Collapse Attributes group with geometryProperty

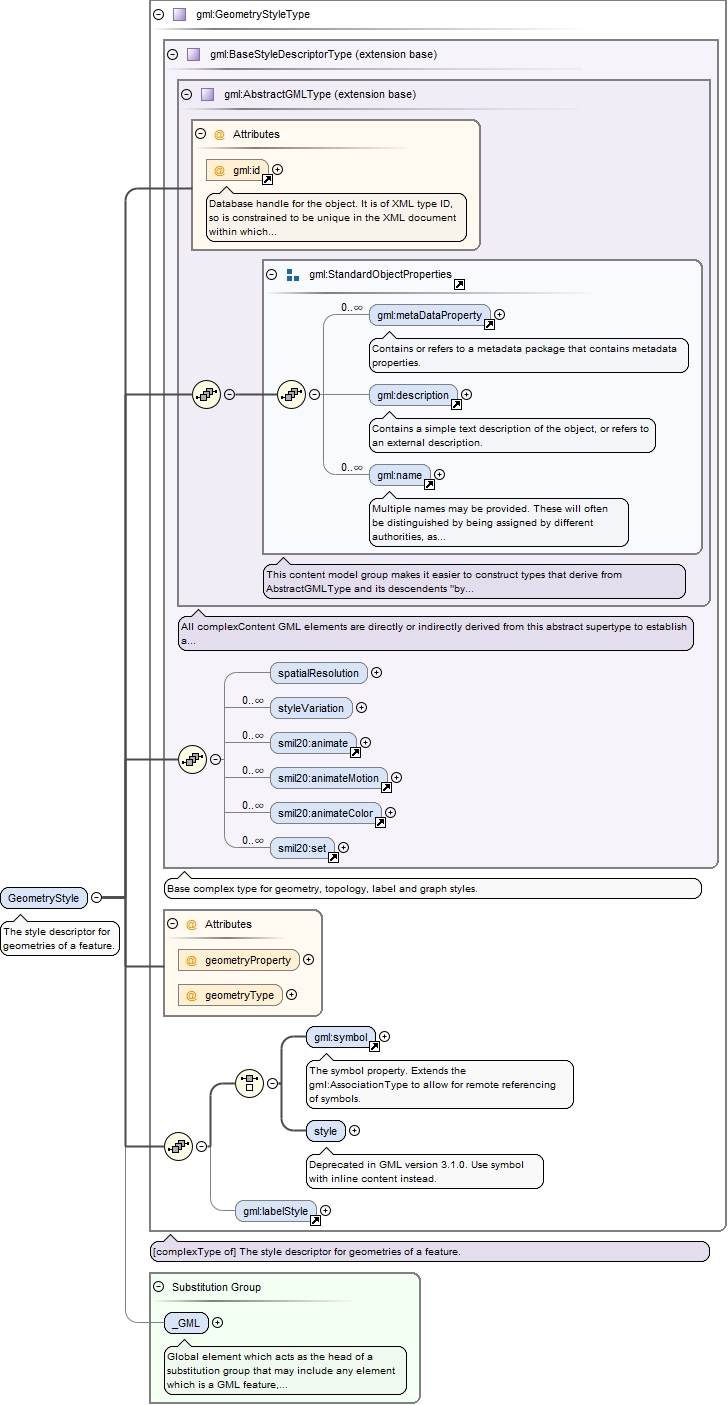pyautogui.click(x=173, y=924)
